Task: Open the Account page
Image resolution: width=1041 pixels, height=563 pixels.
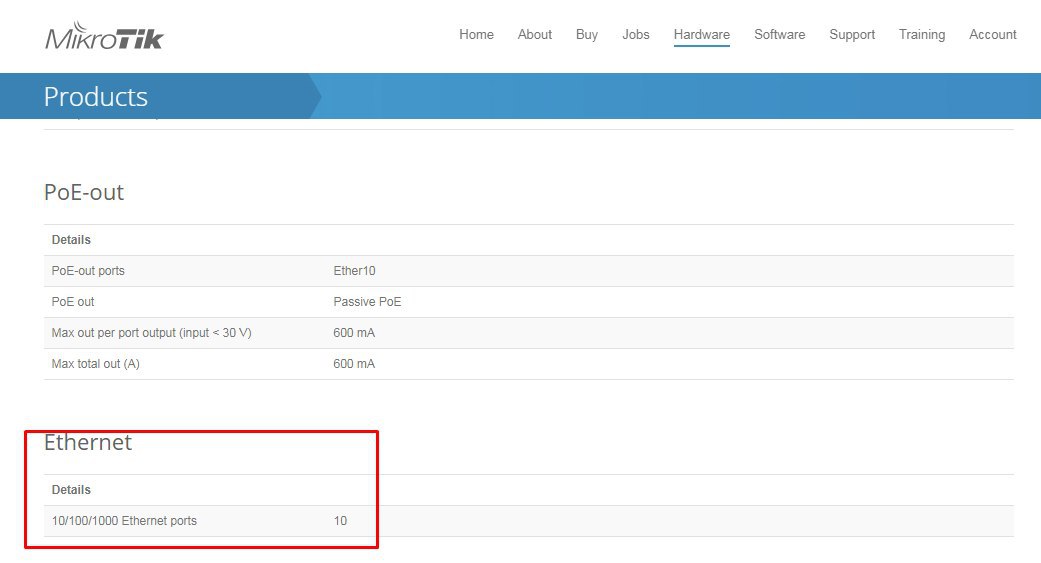Action: pyautogui.click(x=993, y=35)
